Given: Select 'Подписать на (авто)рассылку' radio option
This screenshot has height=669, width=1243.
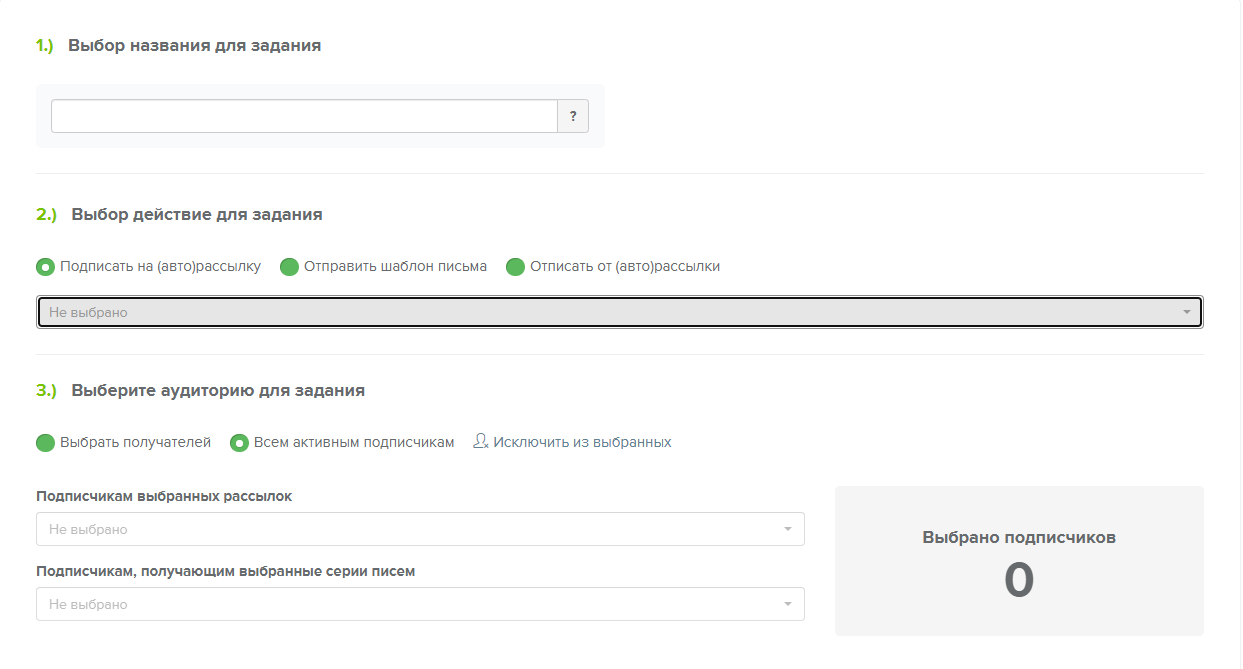Looking at the screenshot, I should [x=45, y=267].
